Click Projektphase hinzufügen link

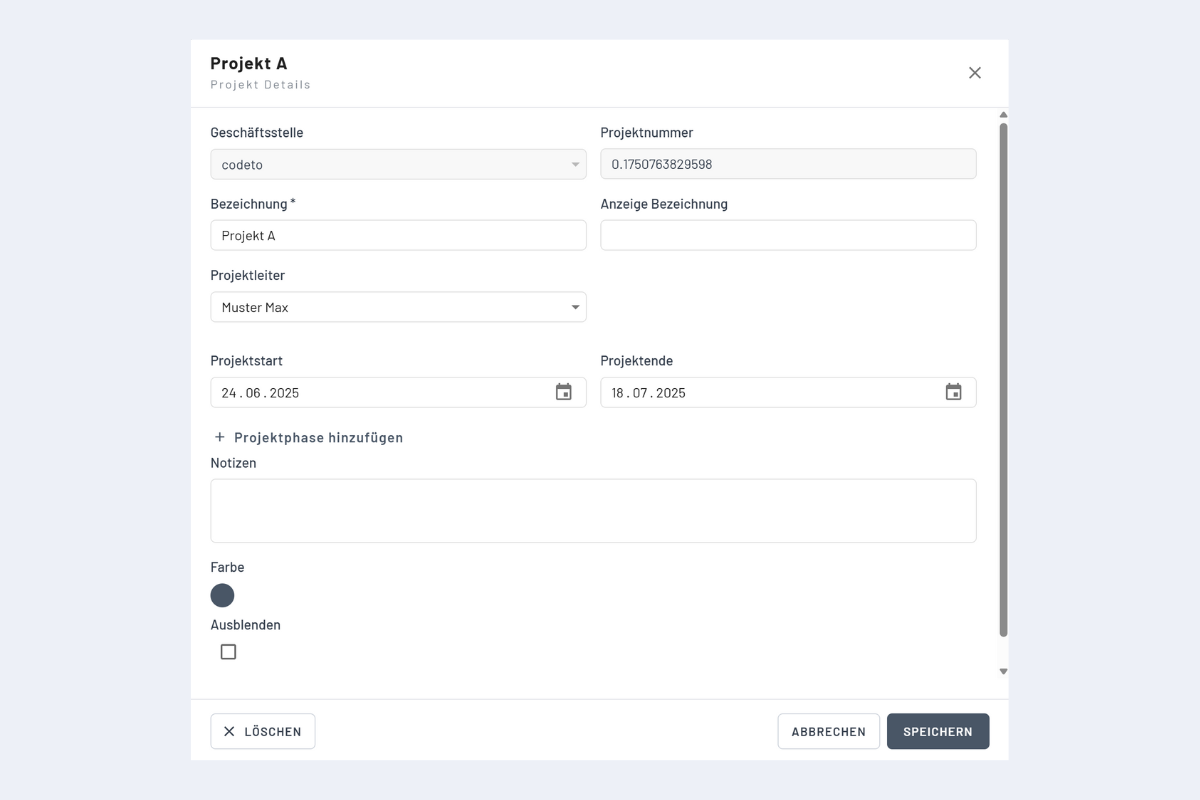point(318,437)
